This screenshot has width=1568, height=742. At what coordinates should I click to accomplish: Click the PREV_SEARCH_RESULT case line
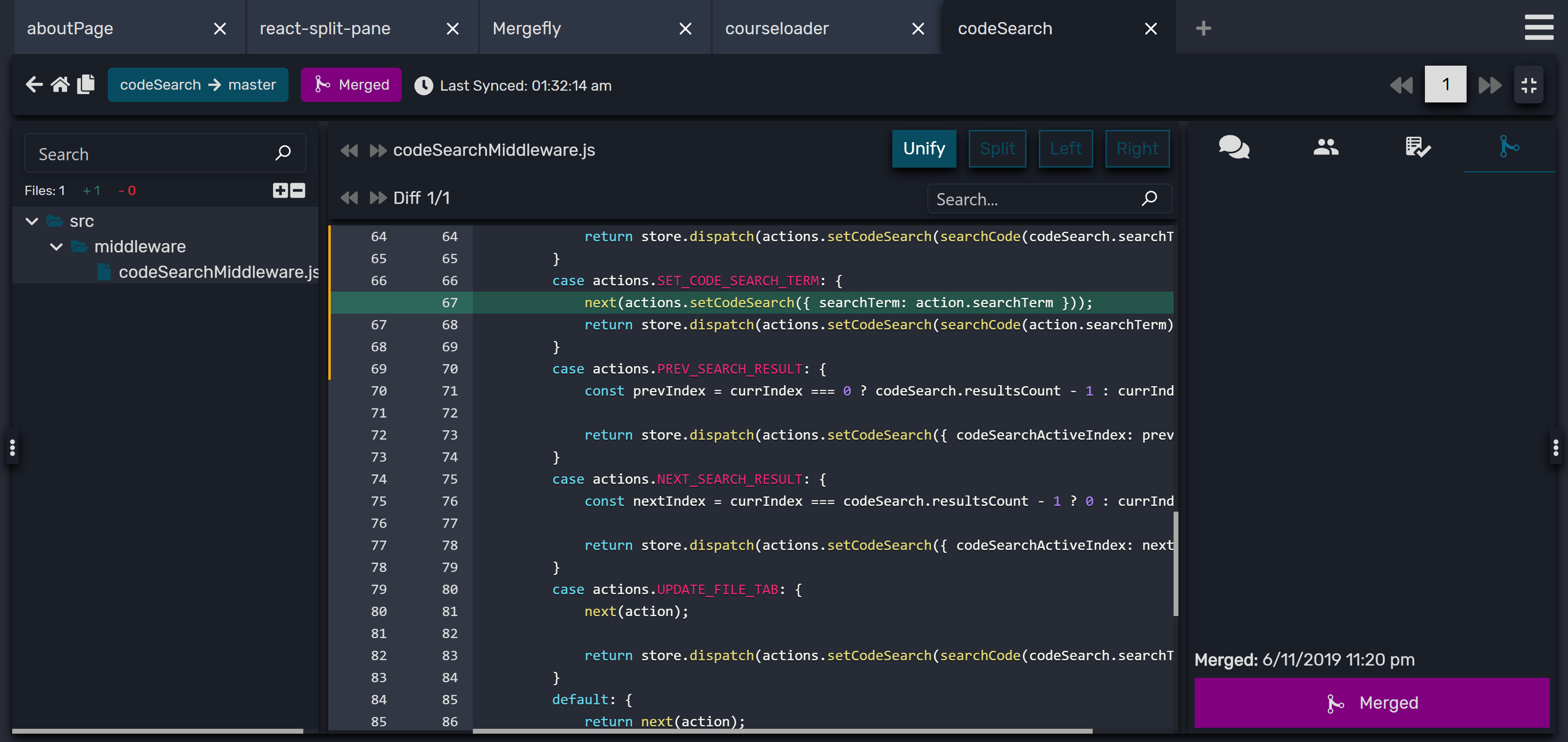pyautogui.click(x=689, y=369)
